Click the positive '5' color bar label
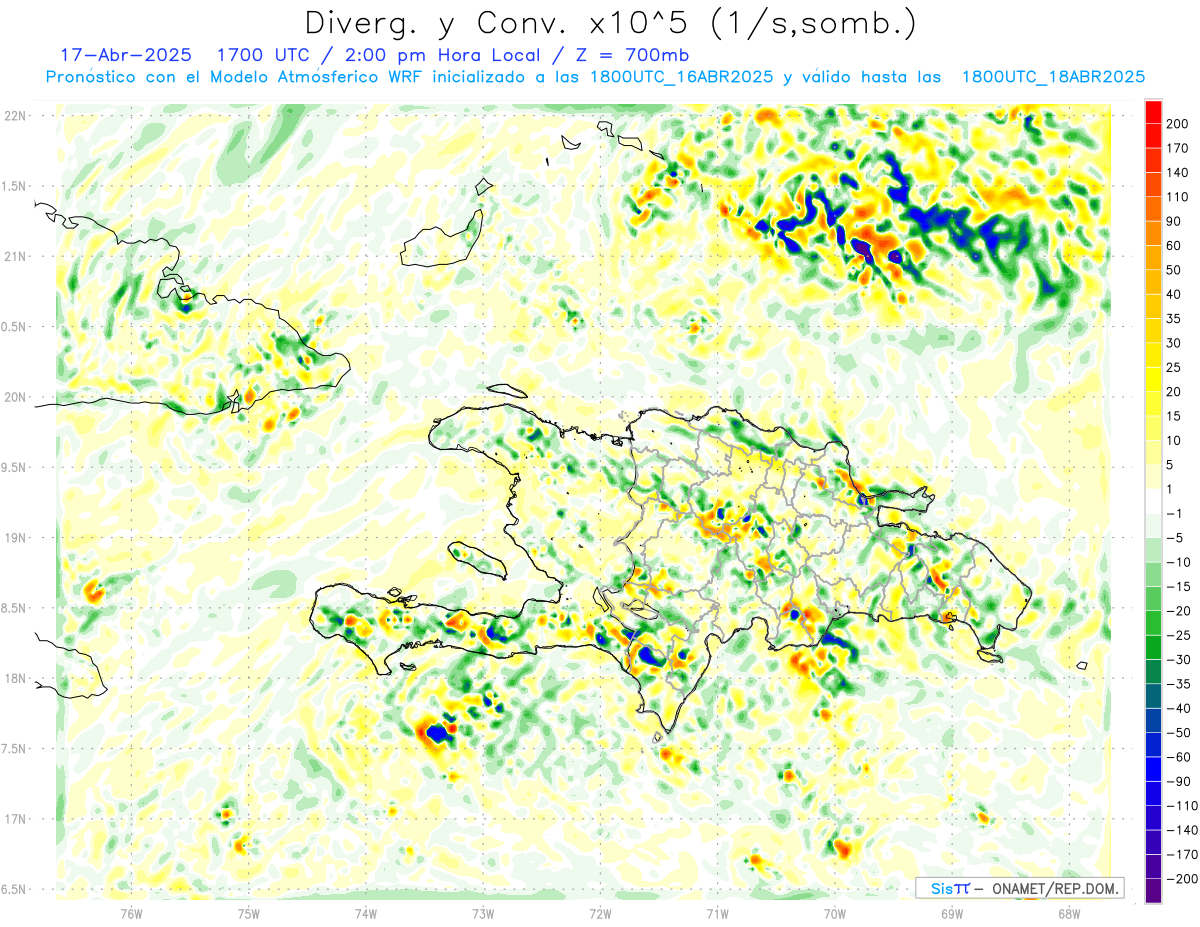1200x927 pixels. pos(1170,465)
